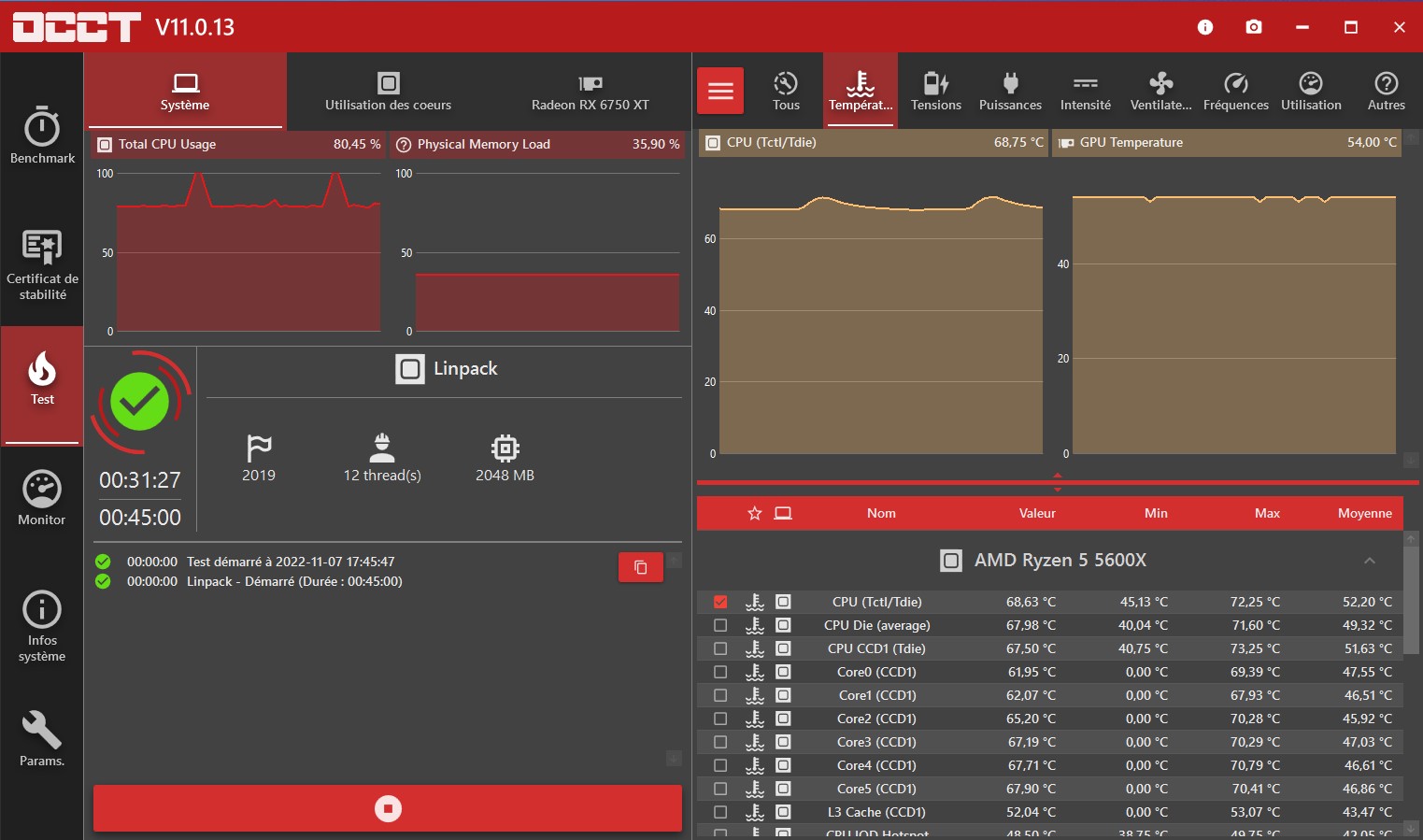Click the GPU Temperature graph icon

(x=1065, y=143)
